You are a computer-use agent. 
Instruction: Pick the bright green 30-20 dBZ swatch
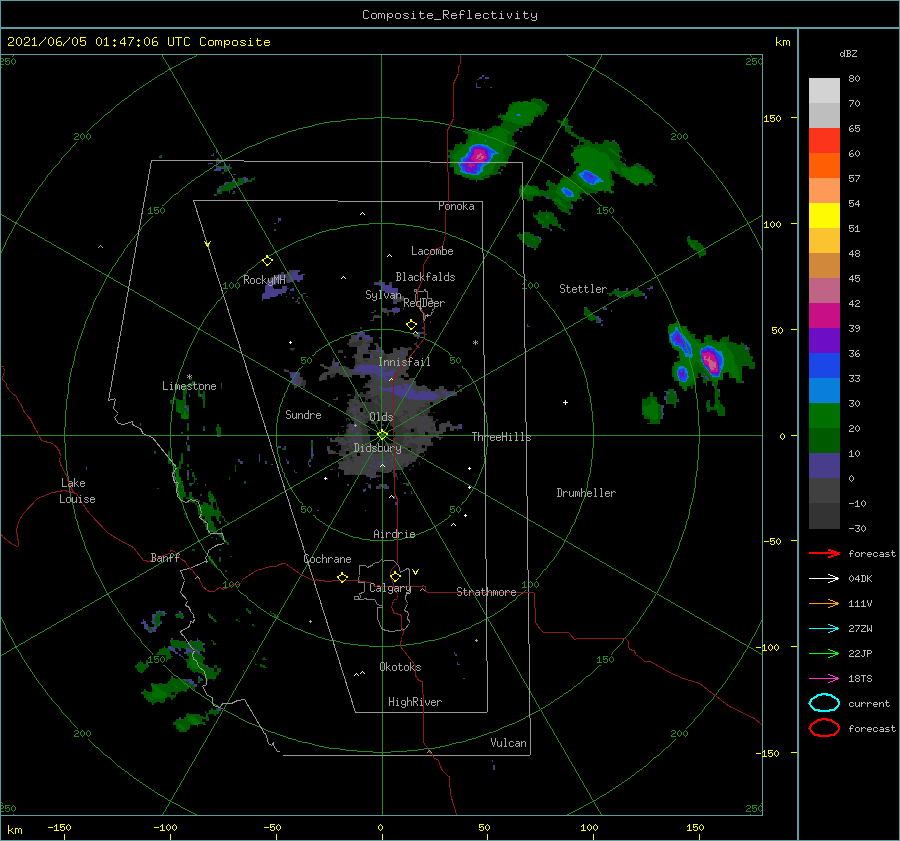pyautogui.click(x=824, y=415)
